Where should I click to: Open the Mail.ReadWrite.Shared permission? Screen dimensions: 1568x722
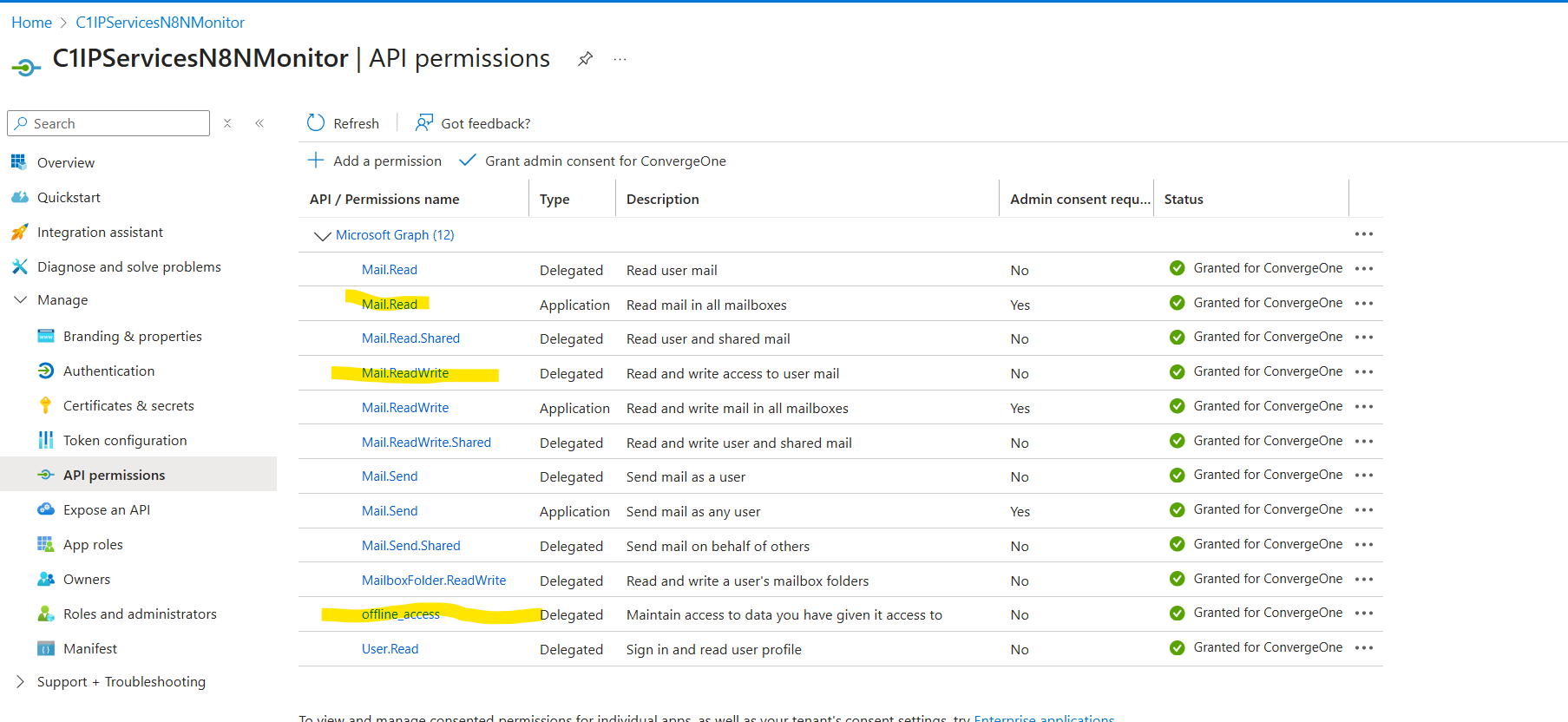tap(426, 442)
